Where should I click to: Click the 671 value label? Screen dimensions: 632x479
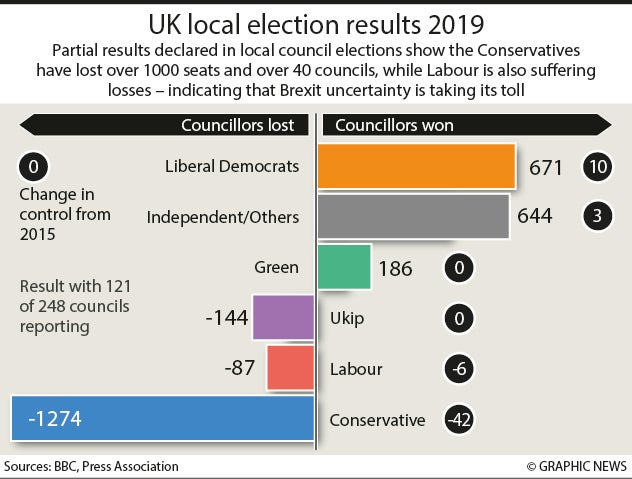547,167
